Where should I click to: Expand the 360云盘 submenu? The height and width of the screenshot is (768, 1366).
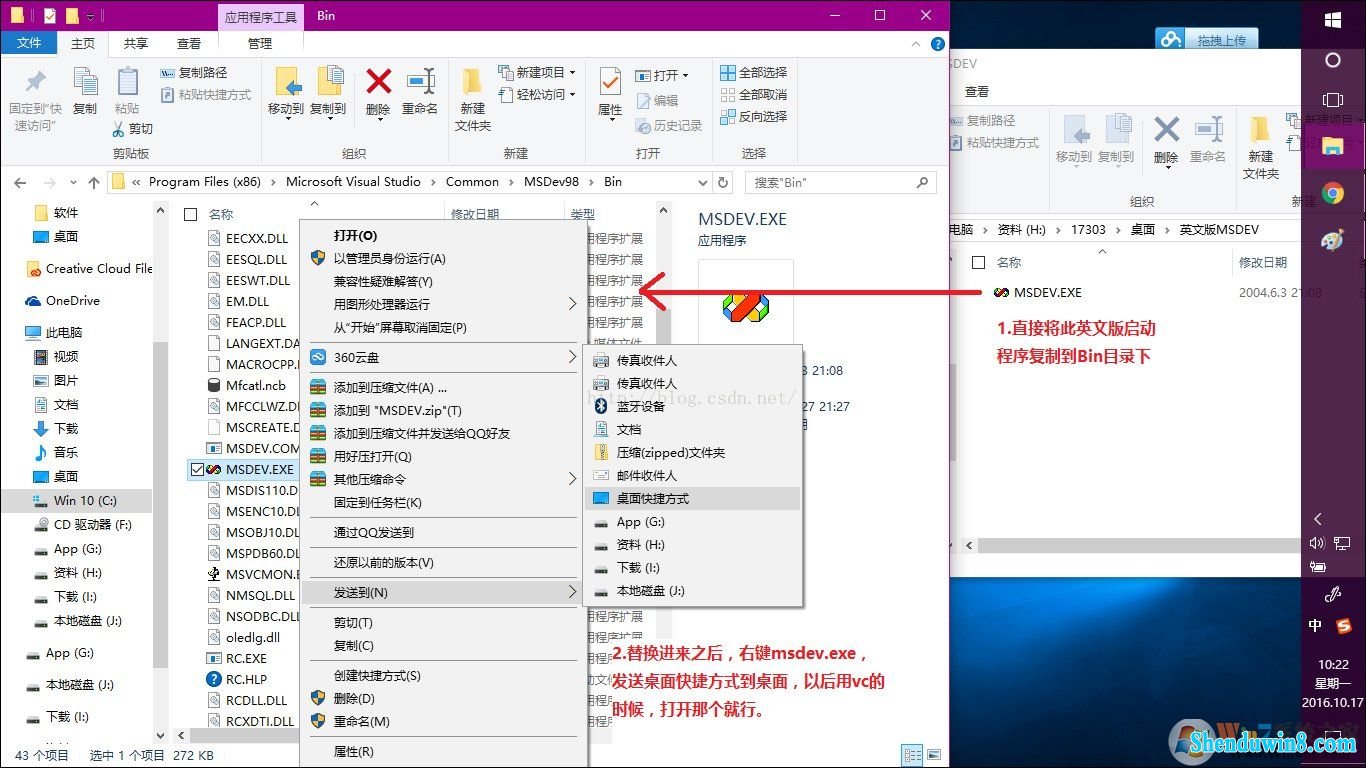click(573, 357)
